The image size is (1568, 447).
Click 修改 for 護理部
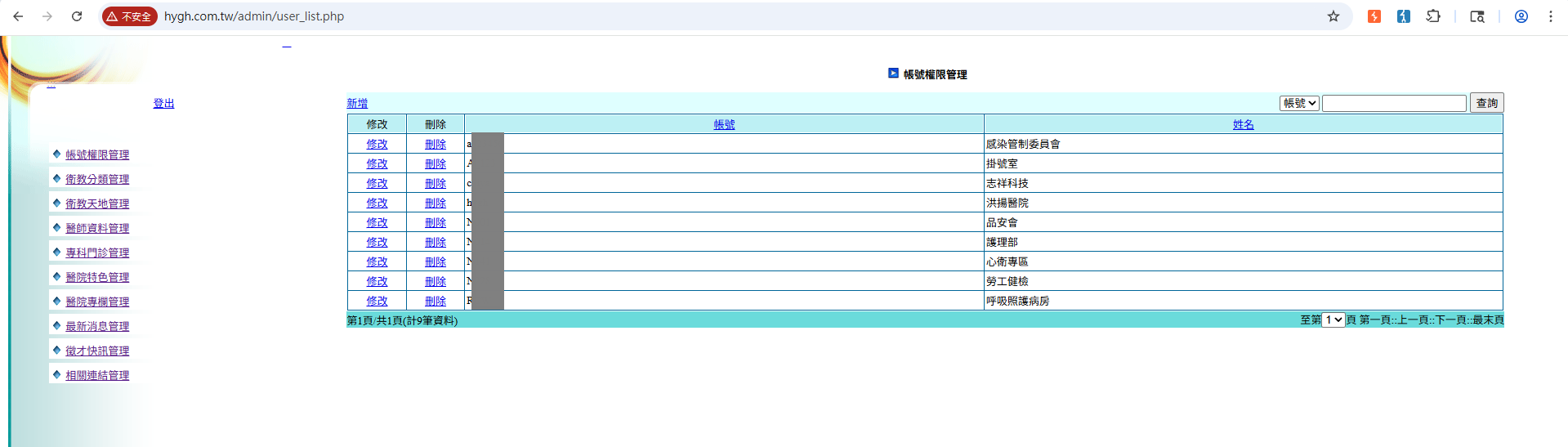377,242
